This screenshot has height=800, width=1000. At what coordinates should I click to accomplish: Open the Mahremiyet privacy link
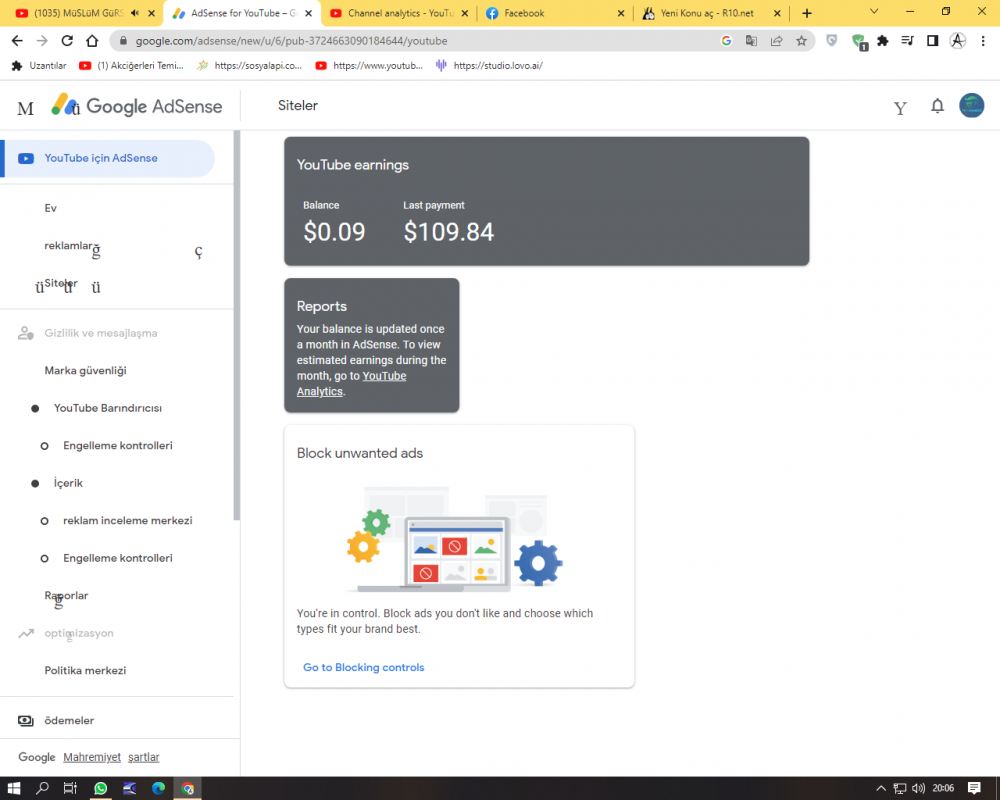point(92,757)
